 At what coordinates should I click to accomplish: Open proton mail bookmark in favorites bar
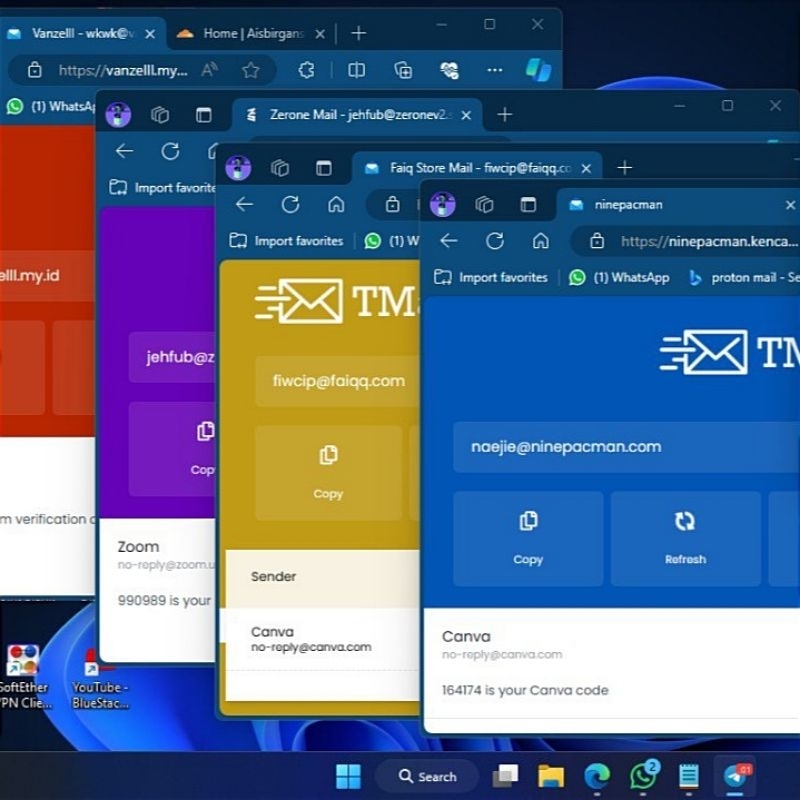click(x=745, y=278)
